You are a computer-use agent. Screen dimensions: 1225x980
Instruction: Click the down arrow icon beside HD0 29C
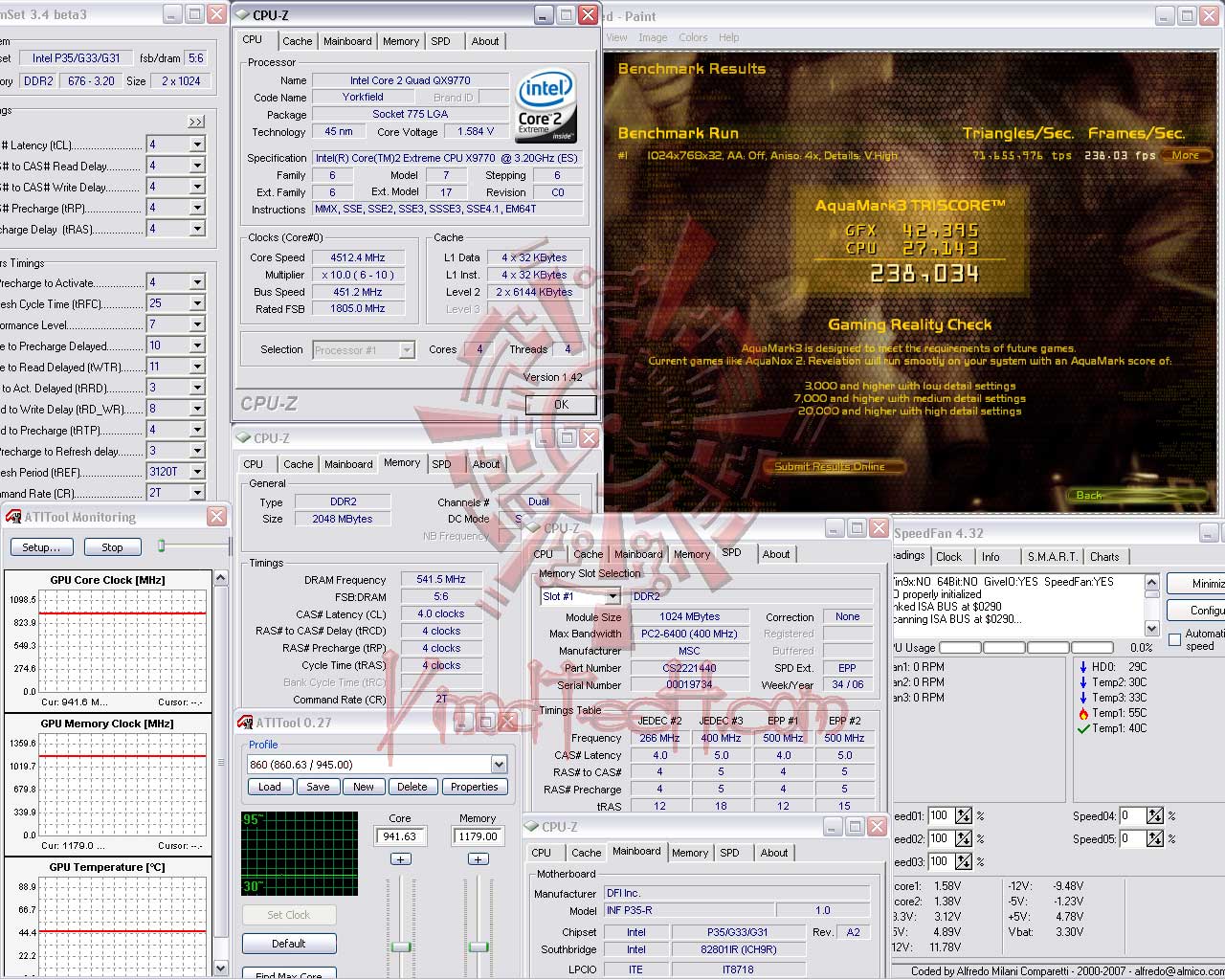point(1083,667)
